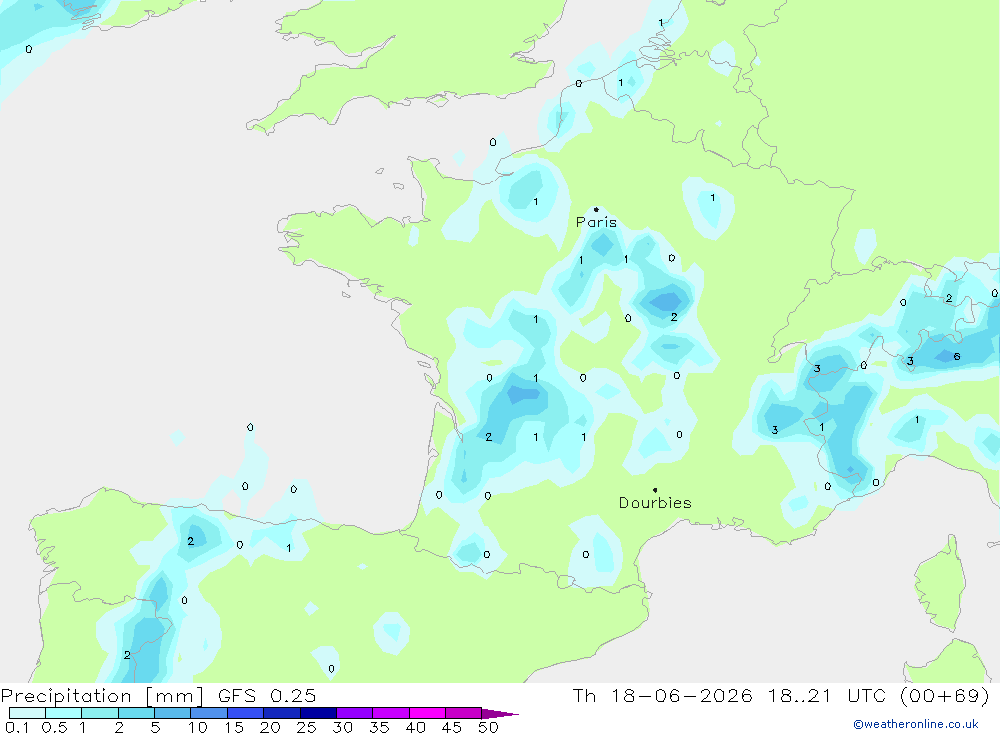Click the 'Th 18-06-2026 18..21 UTC (00+69)' timestamp
Viewport: 1000px width, 733px height.
point(781,695)
